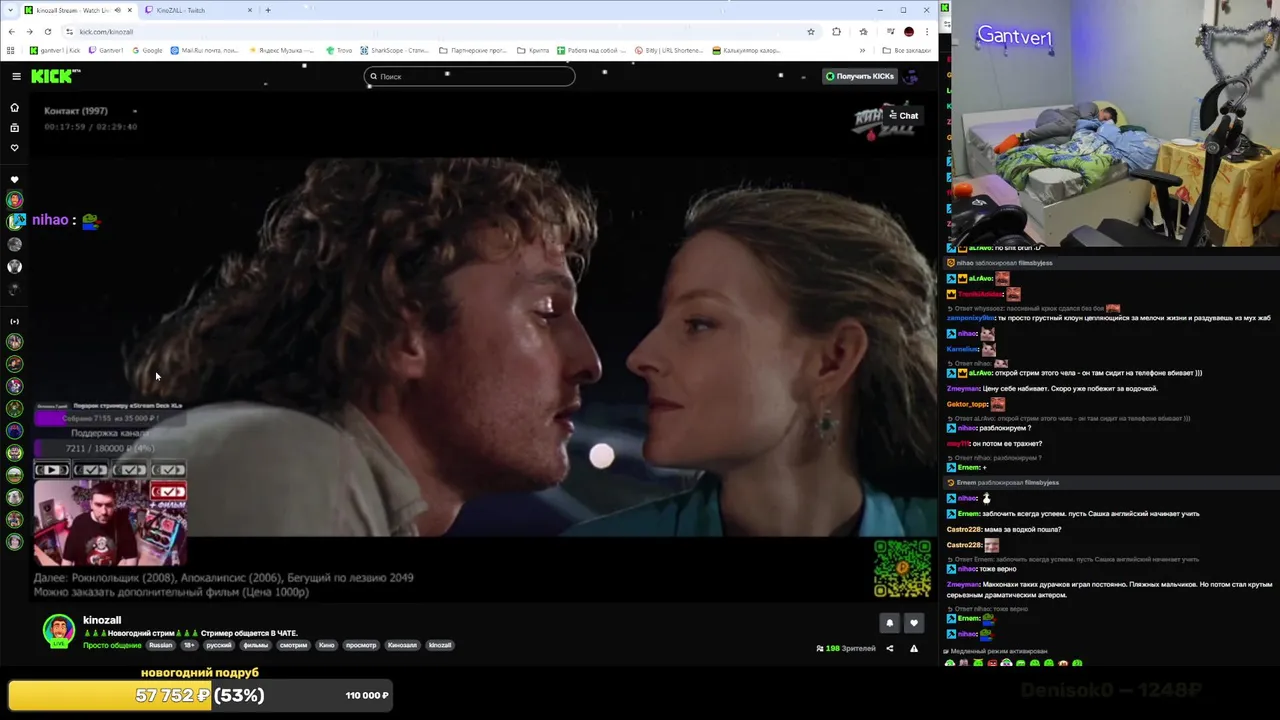This screenshot has height=720, width=1280.
Task: Open 'Калькулятор калор...' bookmark
Action: [x=746, y=50]
